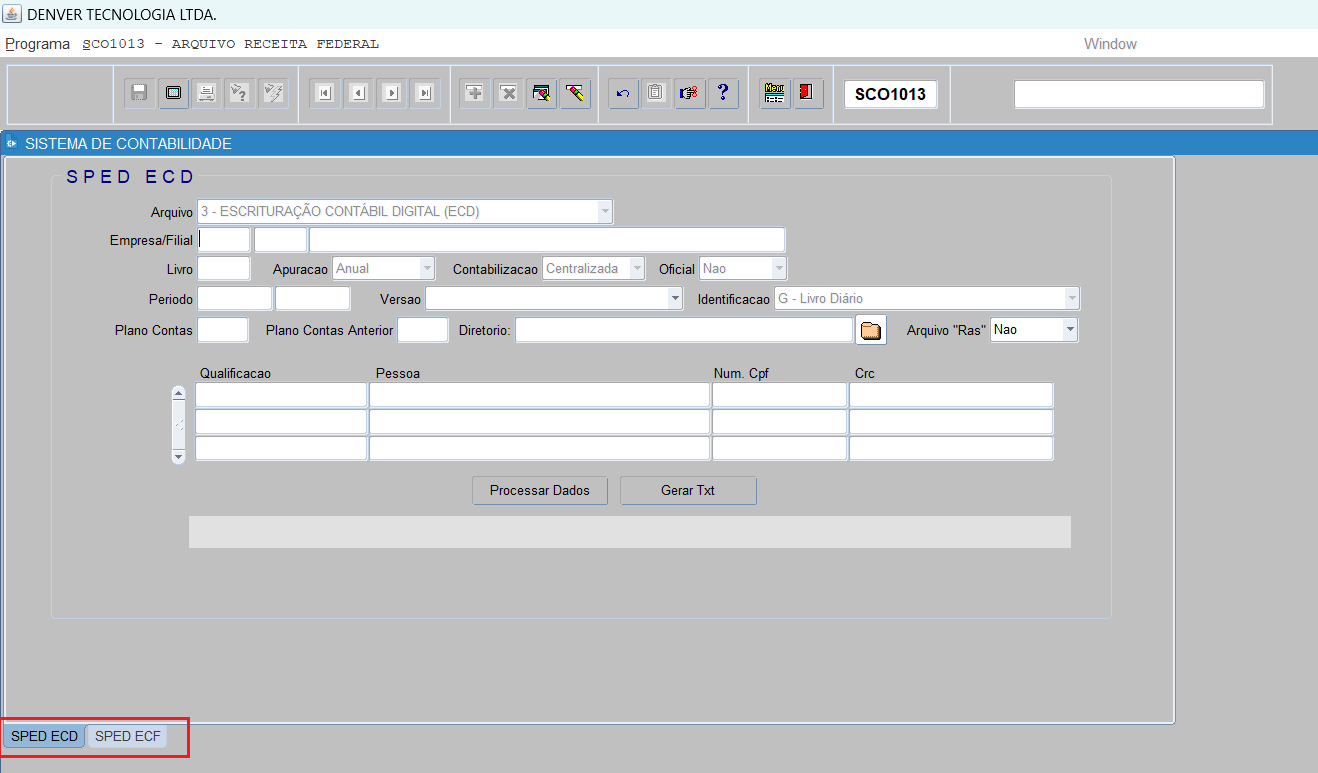The height and width of the screenshot is (773, 1318).
Task: Switch to the SPED ECD tab
Action: [x=44, y=737]
